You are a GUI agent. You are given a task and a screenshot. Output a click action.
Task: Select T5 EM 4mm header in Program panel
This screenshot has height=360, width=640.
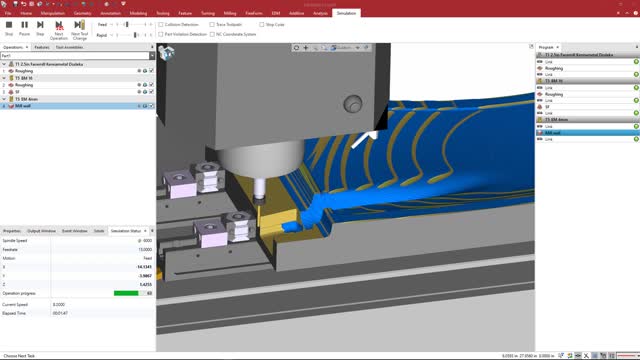pos(587,120)
